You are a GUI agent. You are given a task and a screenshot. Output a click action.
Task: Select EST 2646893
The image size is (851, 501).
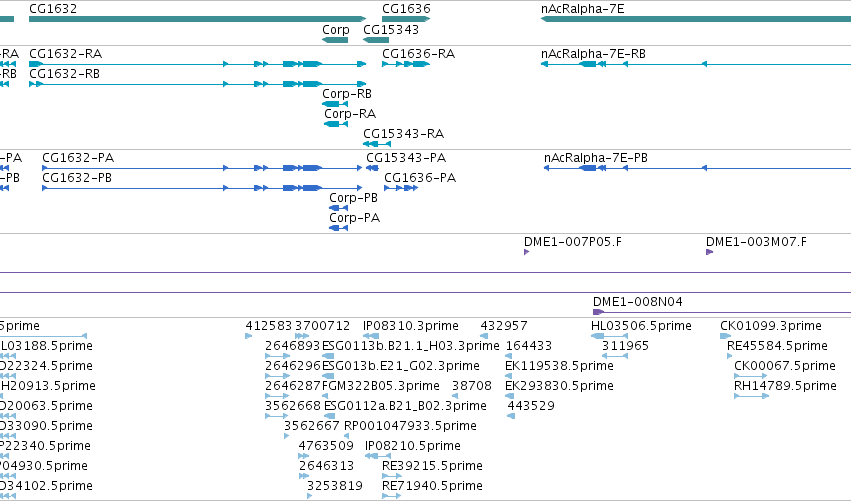click(x=293, y=346)
